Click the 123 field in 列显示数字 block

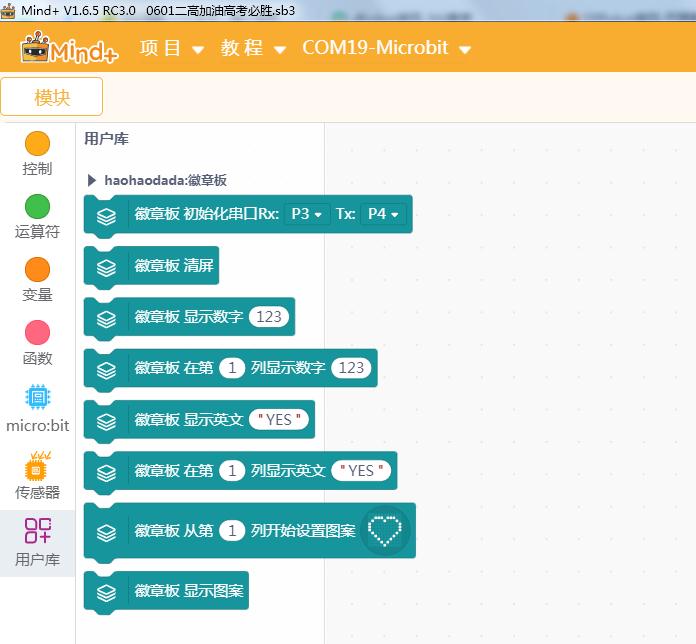coord(351,368)
